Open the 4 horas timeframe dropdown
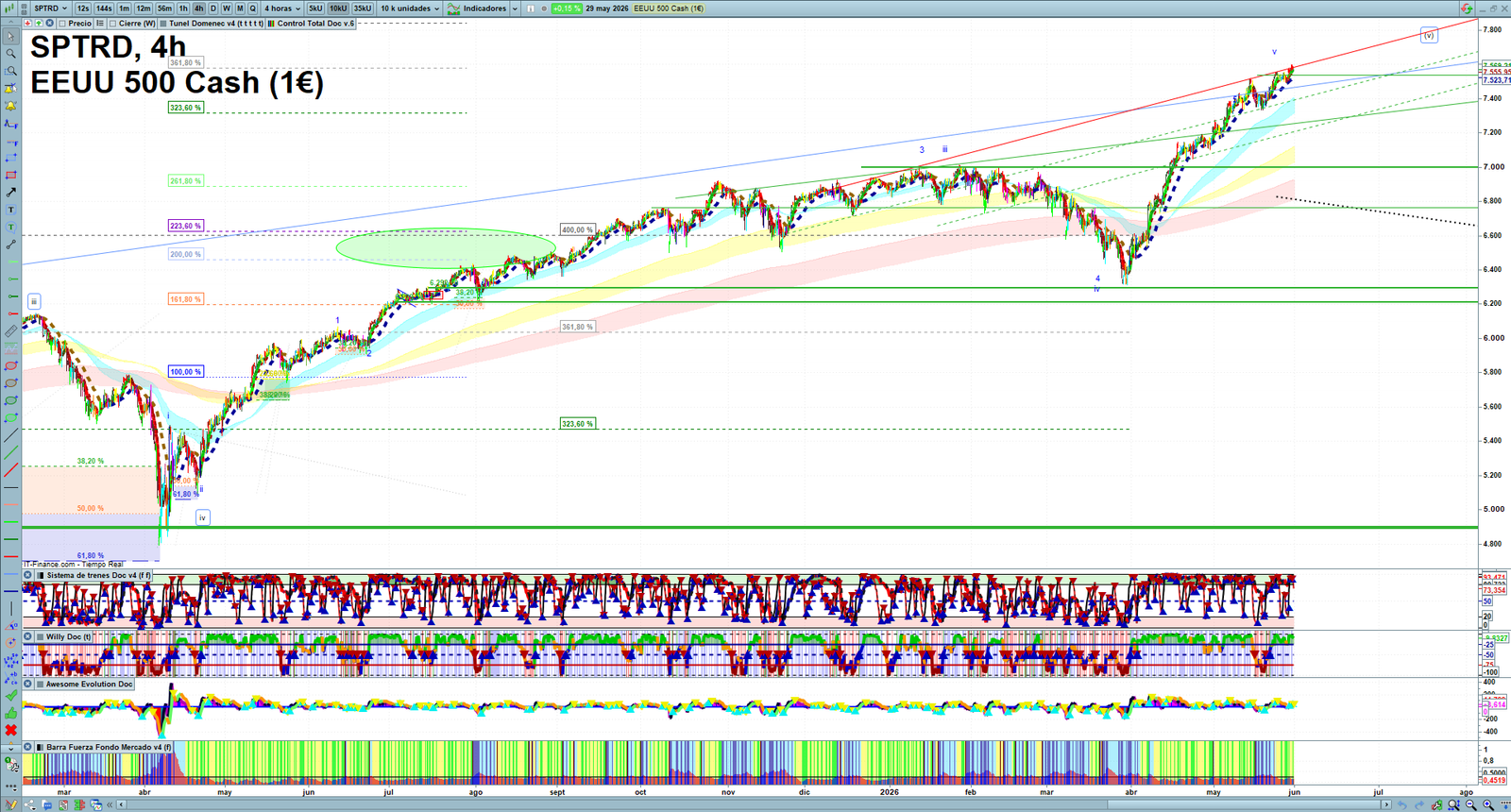 282,8
